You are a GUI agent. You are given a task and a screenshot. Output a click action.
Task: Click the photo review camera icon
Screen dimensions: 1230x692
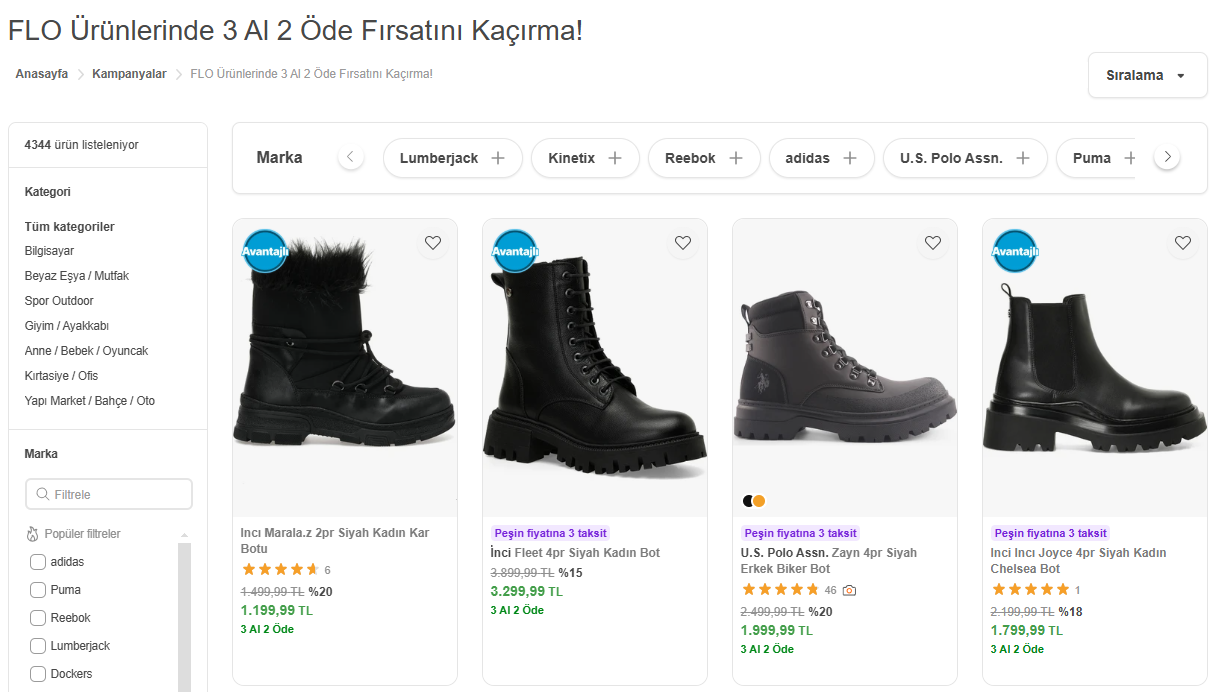pos(849,590)
